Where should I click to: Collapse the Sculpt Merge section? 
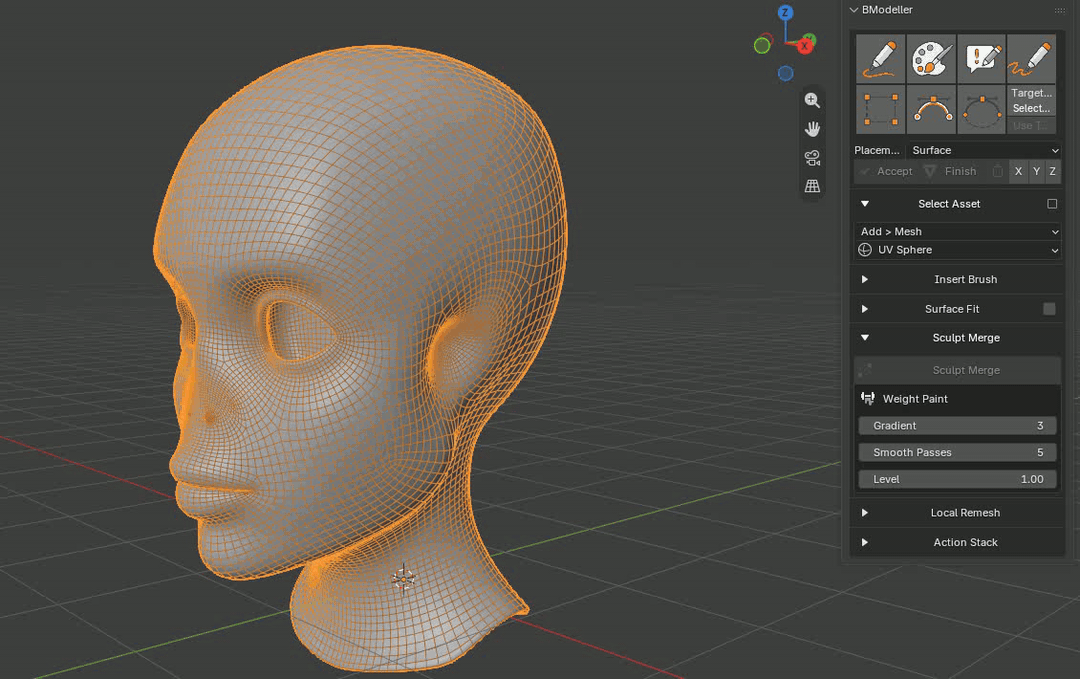[865, 337]
